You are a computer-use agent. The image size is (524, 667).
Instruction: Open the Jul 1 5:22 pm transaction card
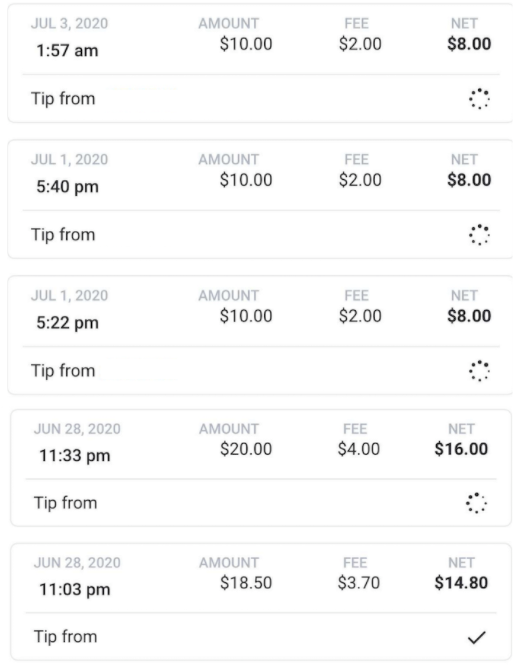[x=260, y=335]
